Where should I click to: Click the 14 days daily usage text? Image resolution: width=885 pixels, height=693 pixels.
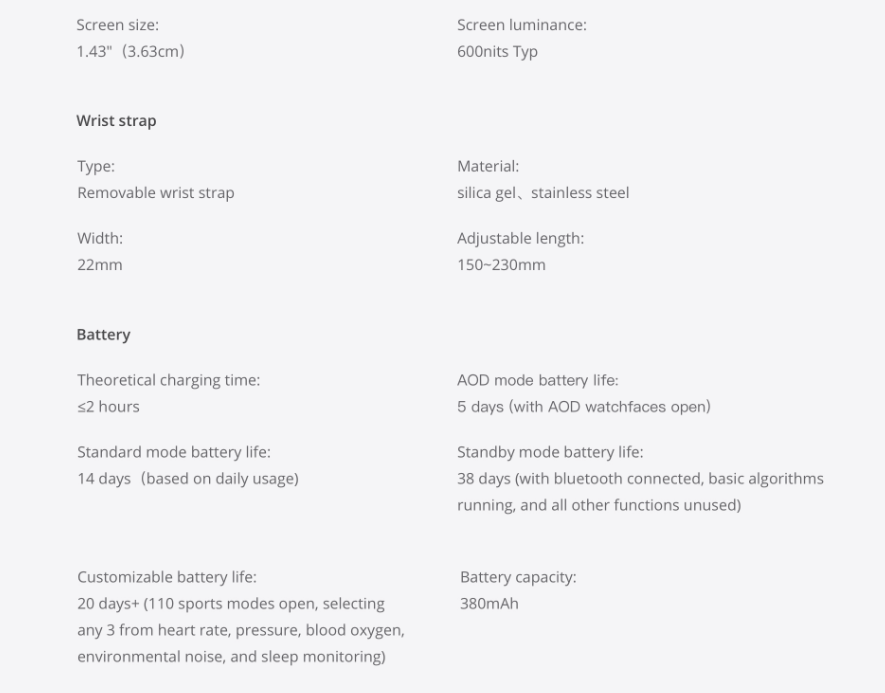pyautogui.click(x=188, y=479)
